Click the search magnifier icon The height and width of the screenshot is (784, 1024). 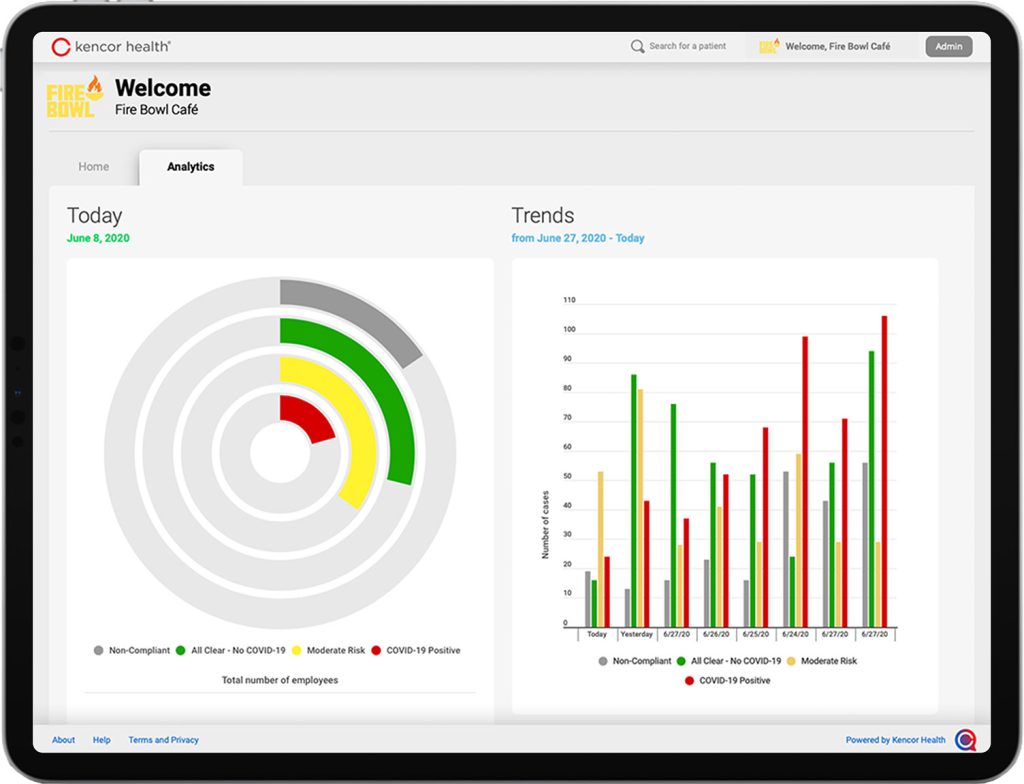(637, 46)
